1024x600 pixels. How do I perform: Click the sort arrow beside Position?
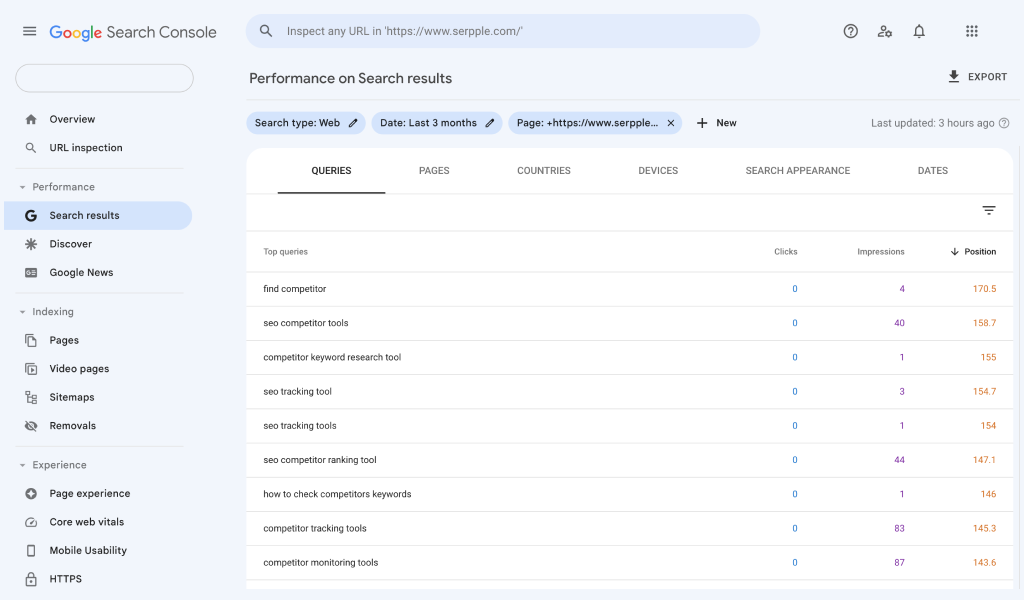tap(955, 251)
